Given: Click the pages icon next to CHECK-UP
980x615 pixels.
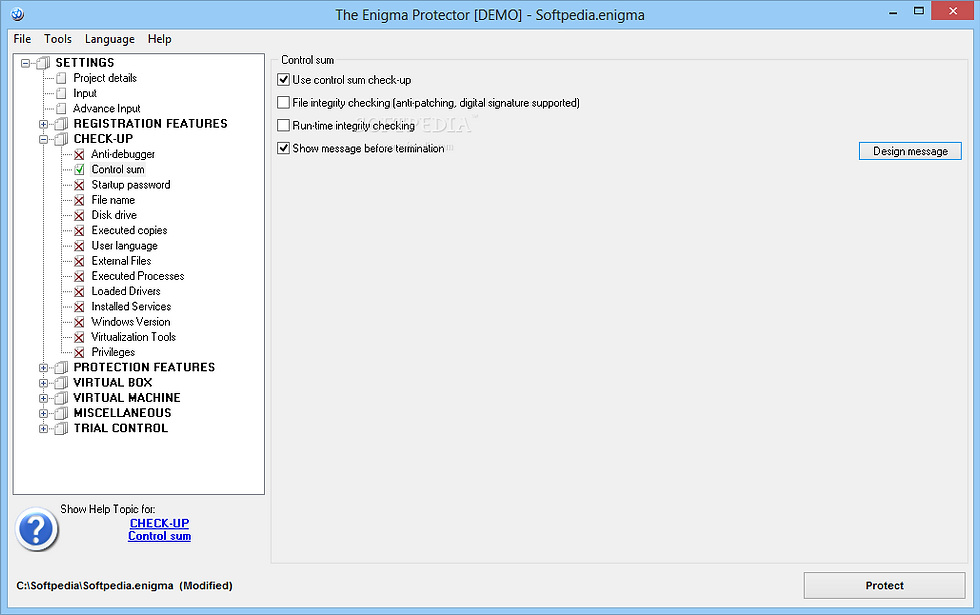Looking at the screenshot, I should point(61,139).
